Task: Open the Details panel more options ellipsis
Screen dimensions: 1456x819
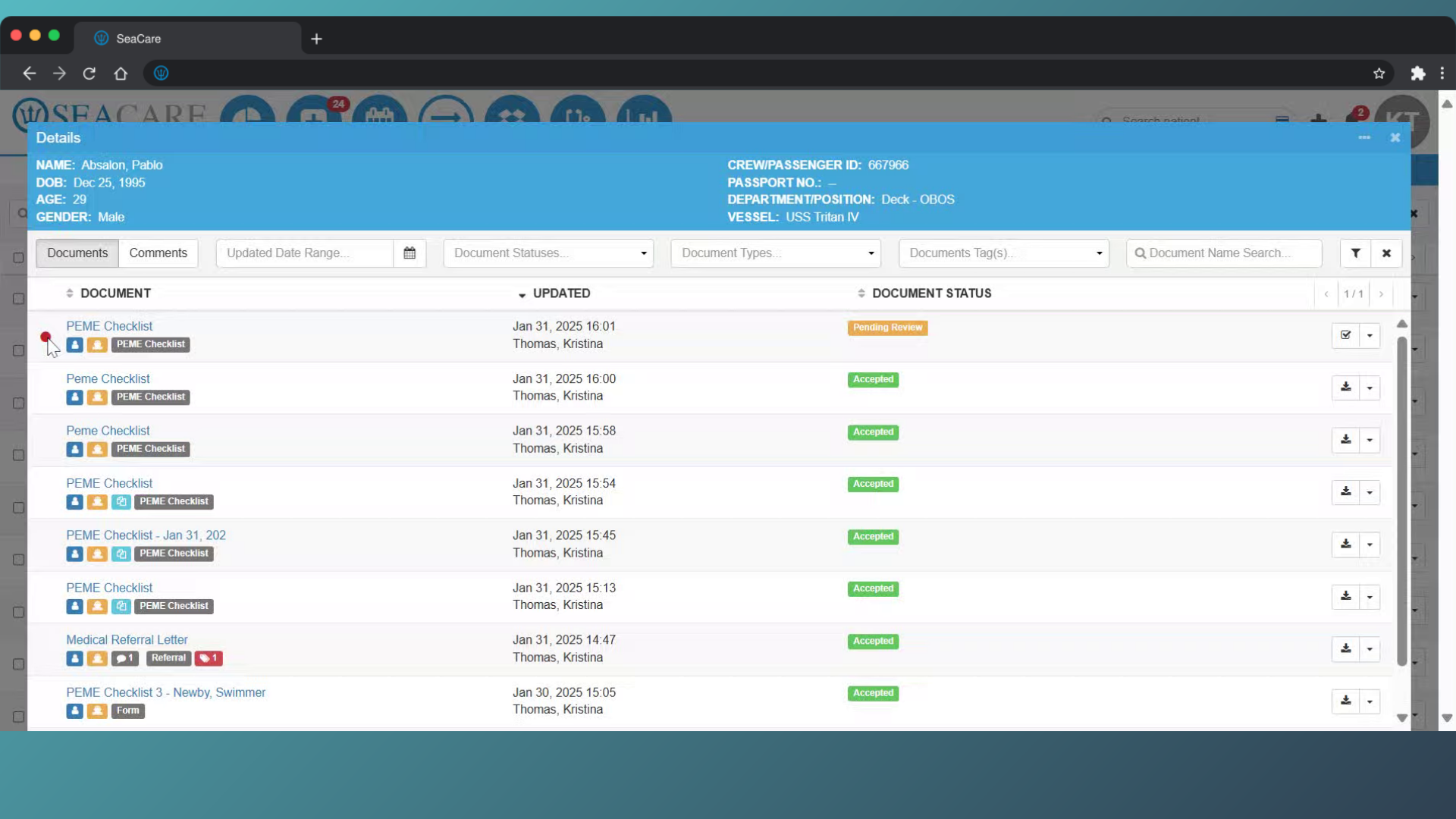Action: pyautogui.click(x=1364, y=137)
